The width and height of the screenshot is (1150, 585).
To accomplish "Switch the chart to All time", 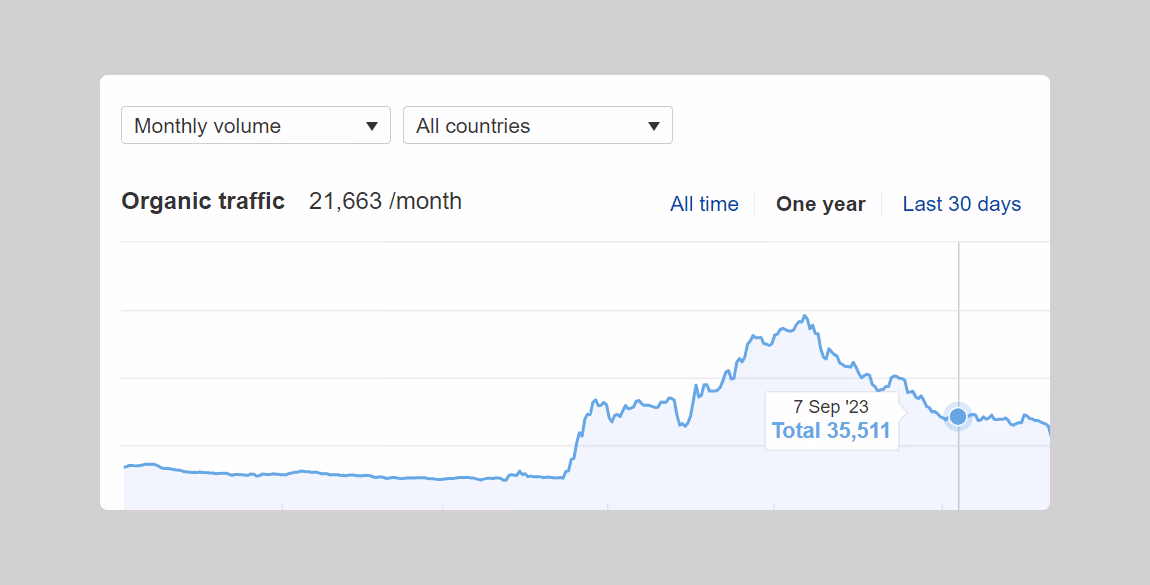I will point(704,204).
